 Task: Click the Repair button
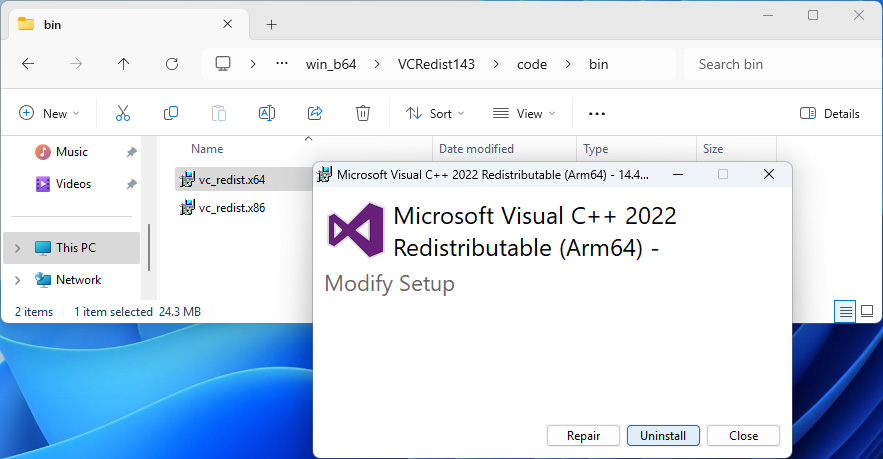tap(583, 436)
